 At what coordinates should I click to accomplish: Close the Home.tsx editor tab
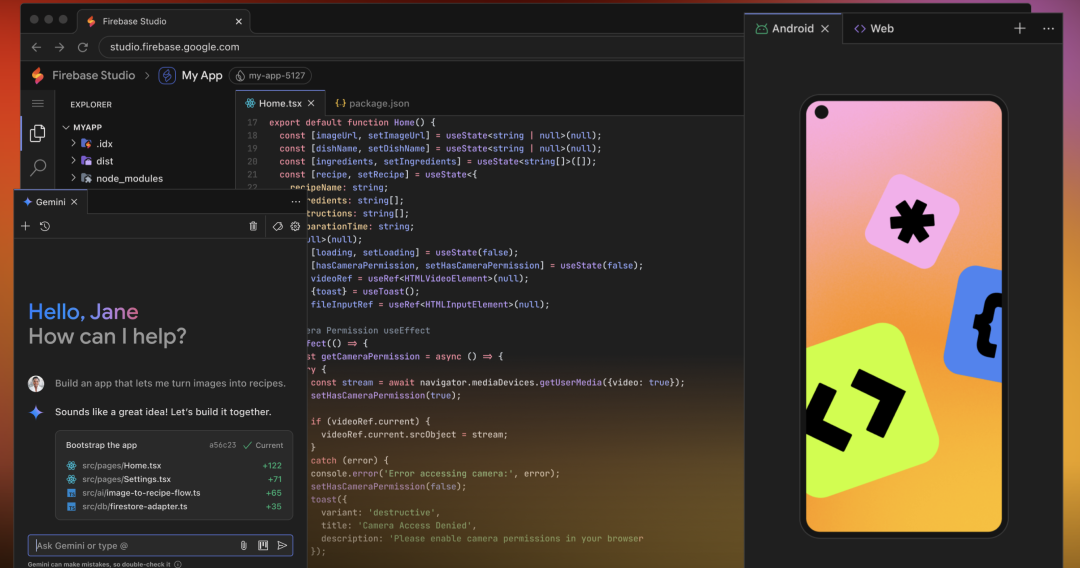tap(311, 103)
